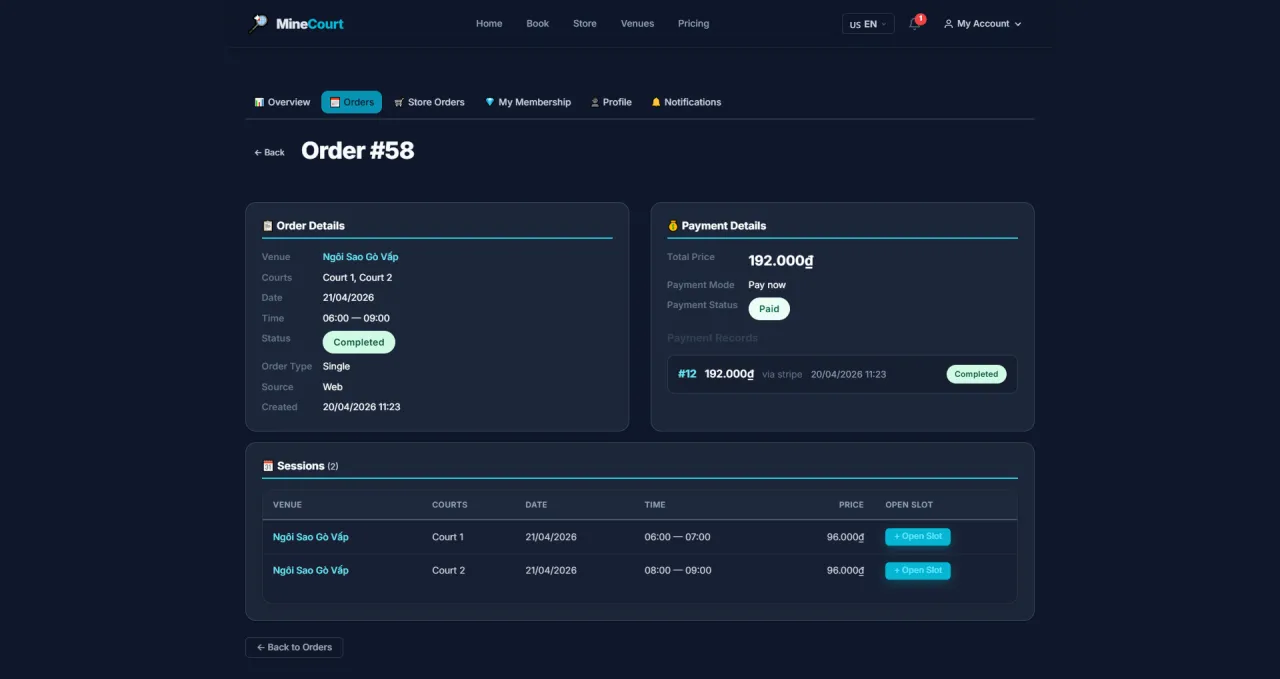This screenshot has height=679, width=1280.
Task: Click the clipboard icon beside Order Details
Action: (268, 226)
